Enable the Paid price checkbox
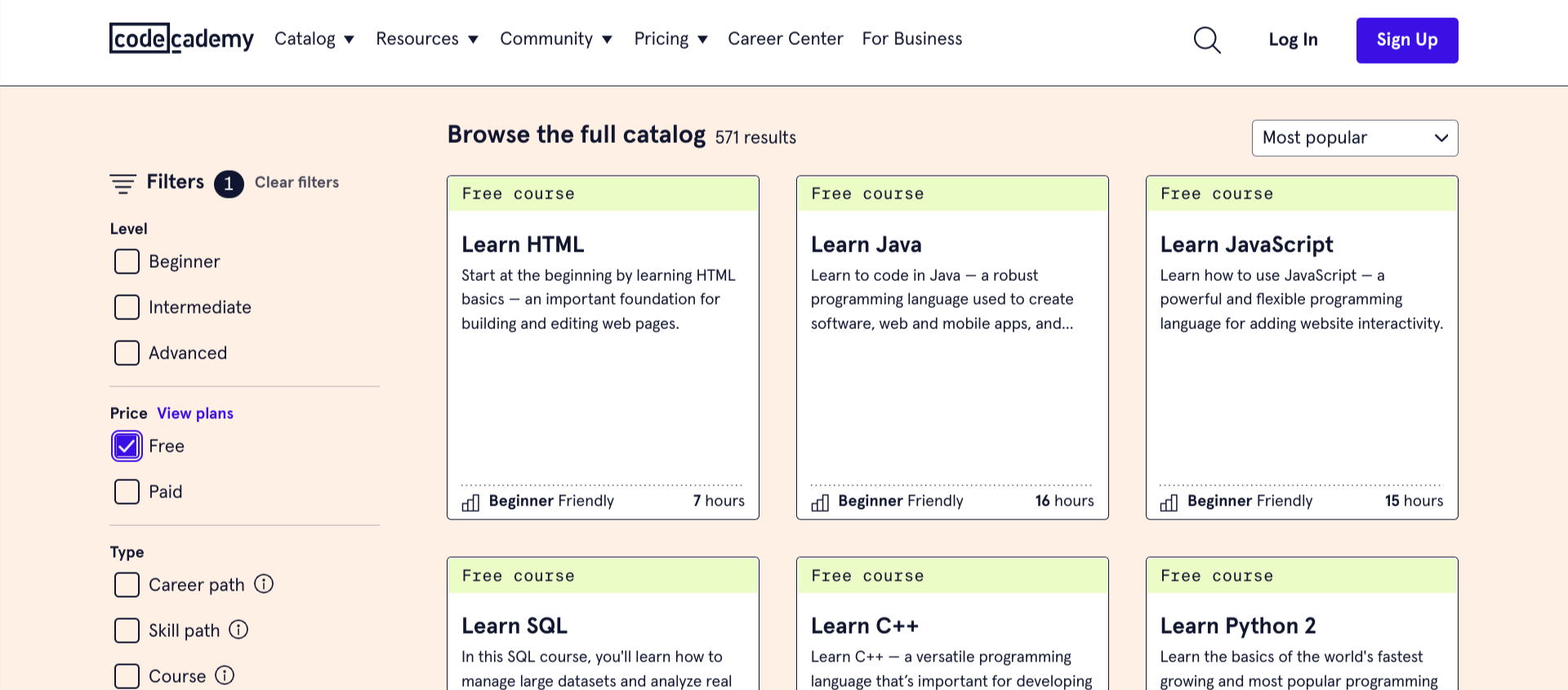This screenshot has height=690, width=1568. click(127, 492)
